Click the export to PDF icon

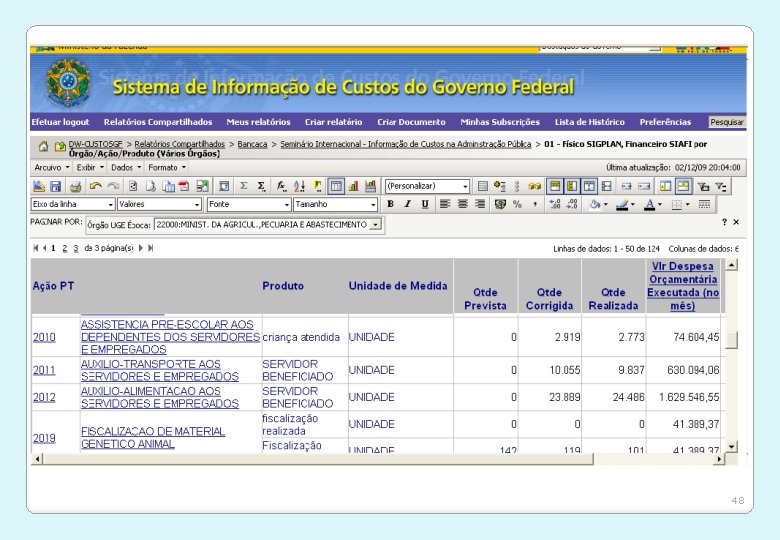(184, 186)
